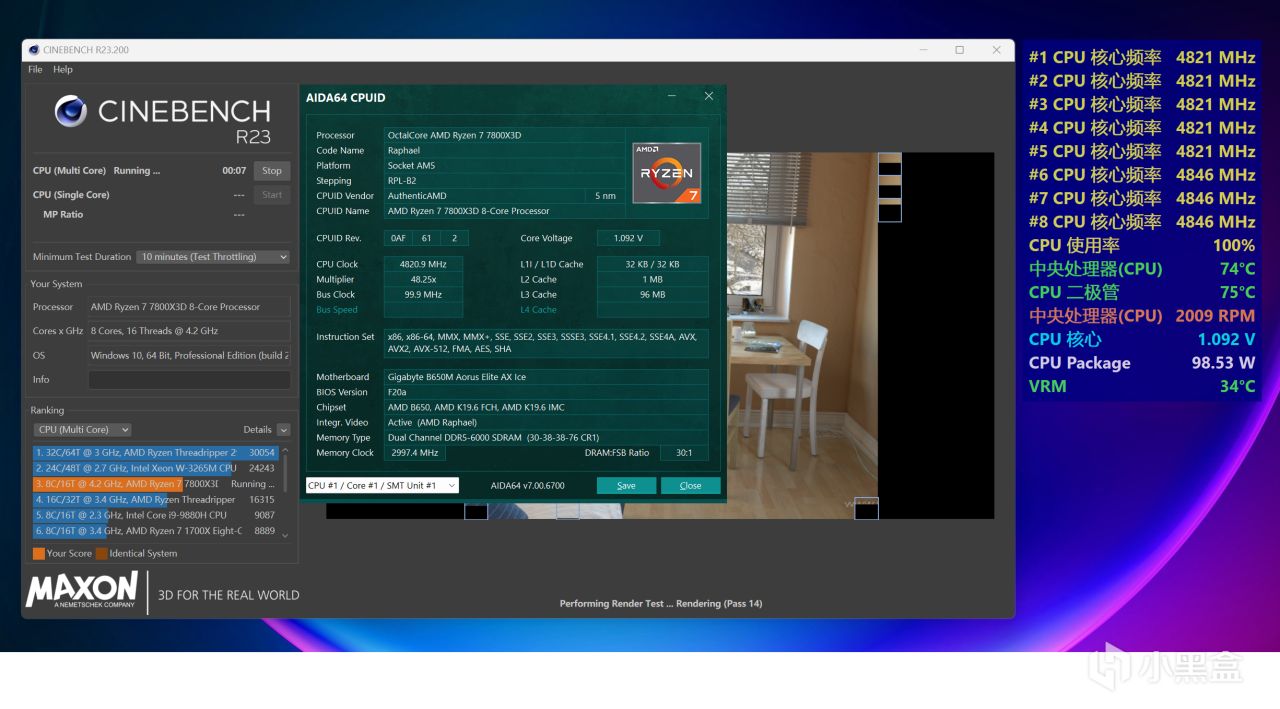Click the VRM 34°C reading
The height and width of the screenshot is (709, 1280).
click(x=1142, y=386)
